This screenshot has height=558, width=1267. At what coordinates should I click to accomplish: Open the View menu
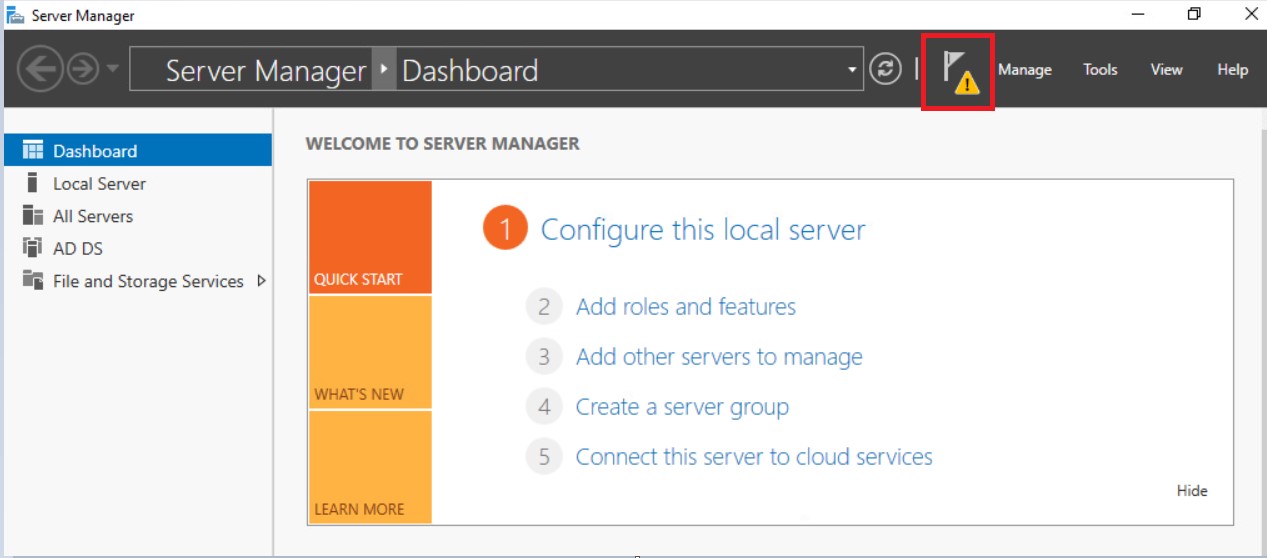tap(1166, 70)
